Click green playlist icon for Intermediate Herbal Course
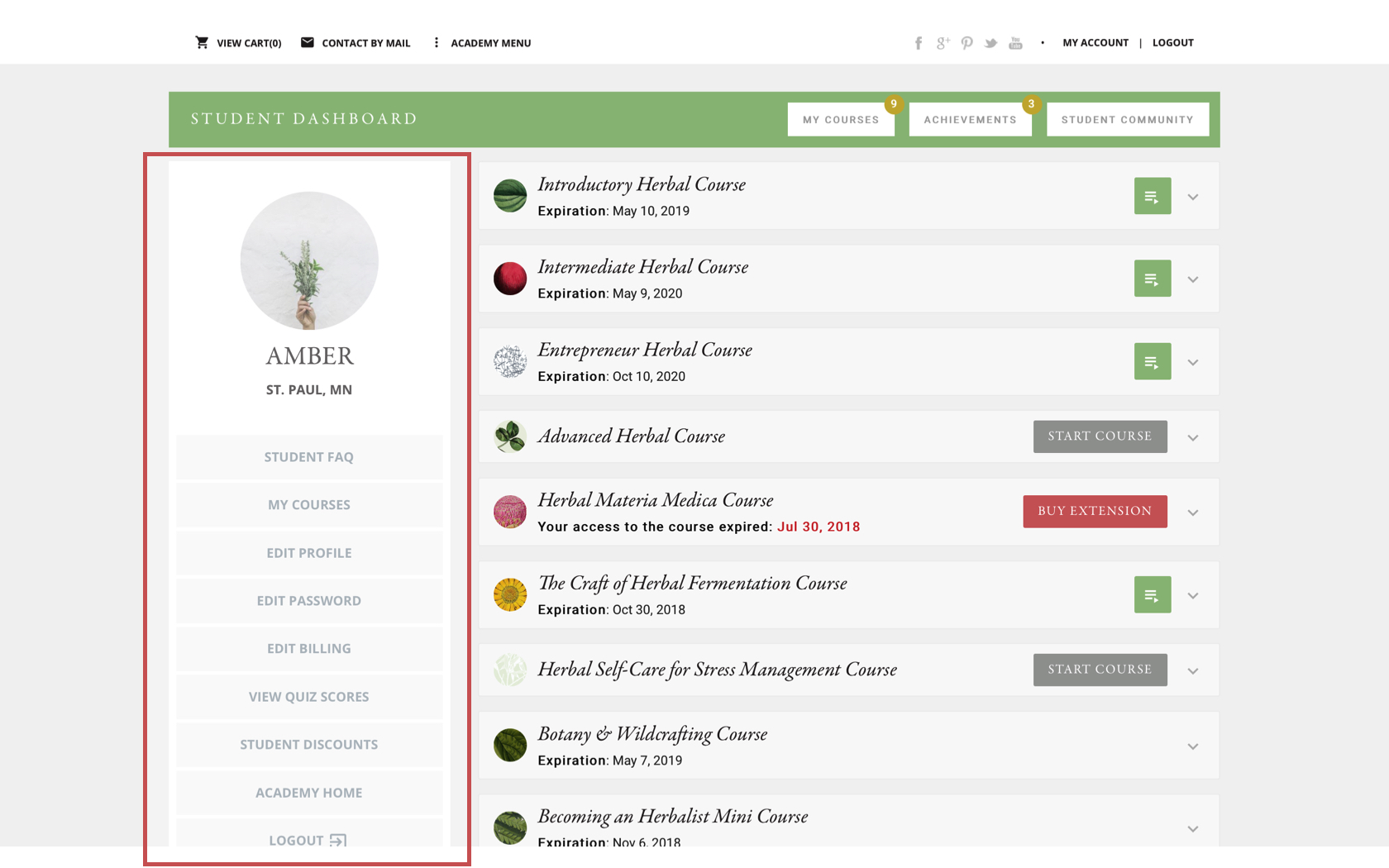This screenshot has height=868, width=1389. click(1153, 279)
